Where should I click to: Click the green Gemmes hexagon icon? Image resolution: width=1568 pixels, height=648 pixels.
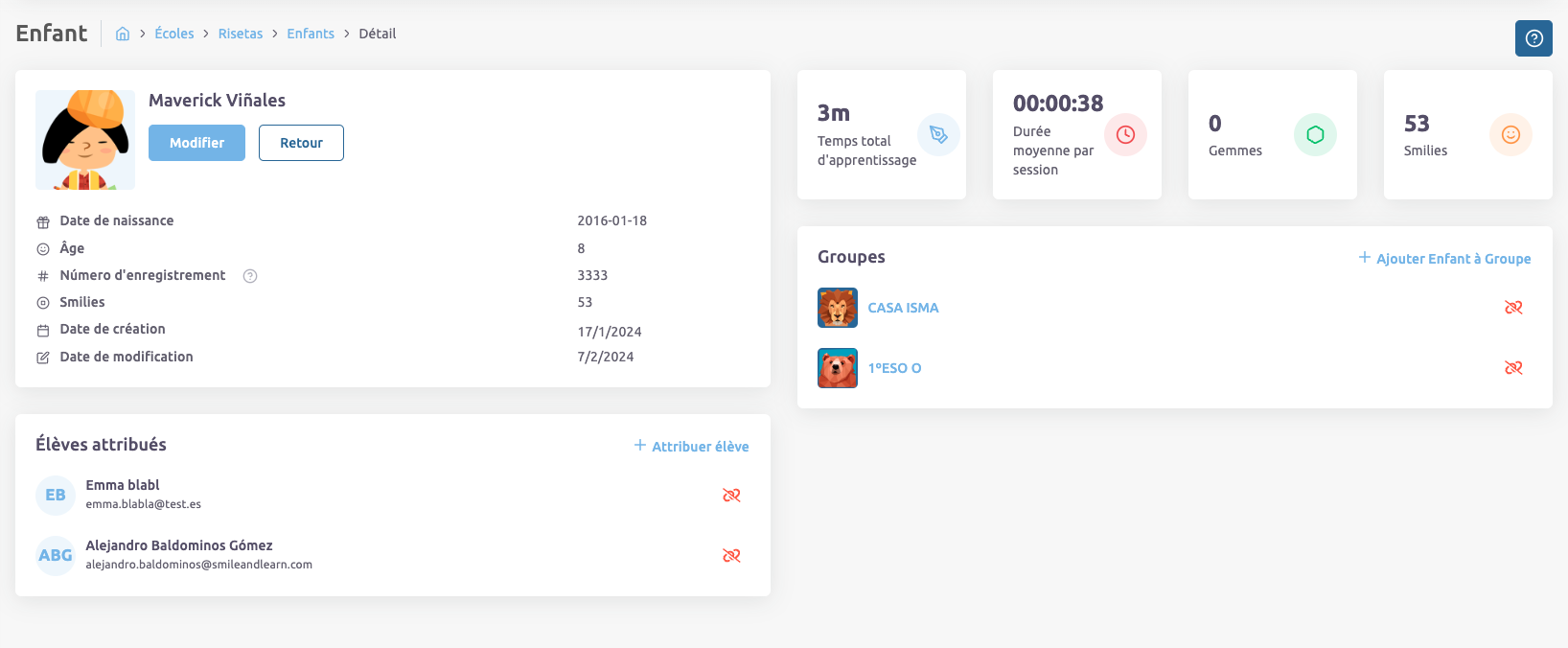click(x=1315, y=135)
